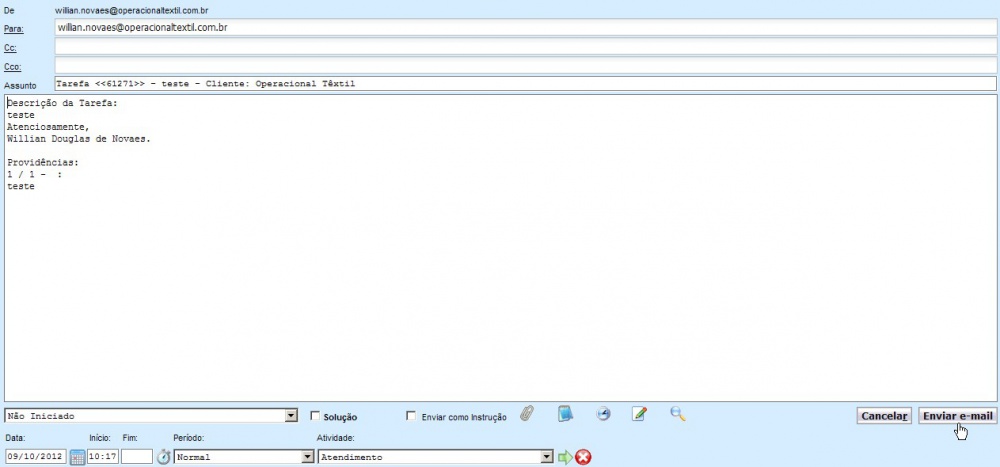This screenshot has width=1000, height=467.
Task: Click into the Assunto subject field
Action: click(525, 84)
